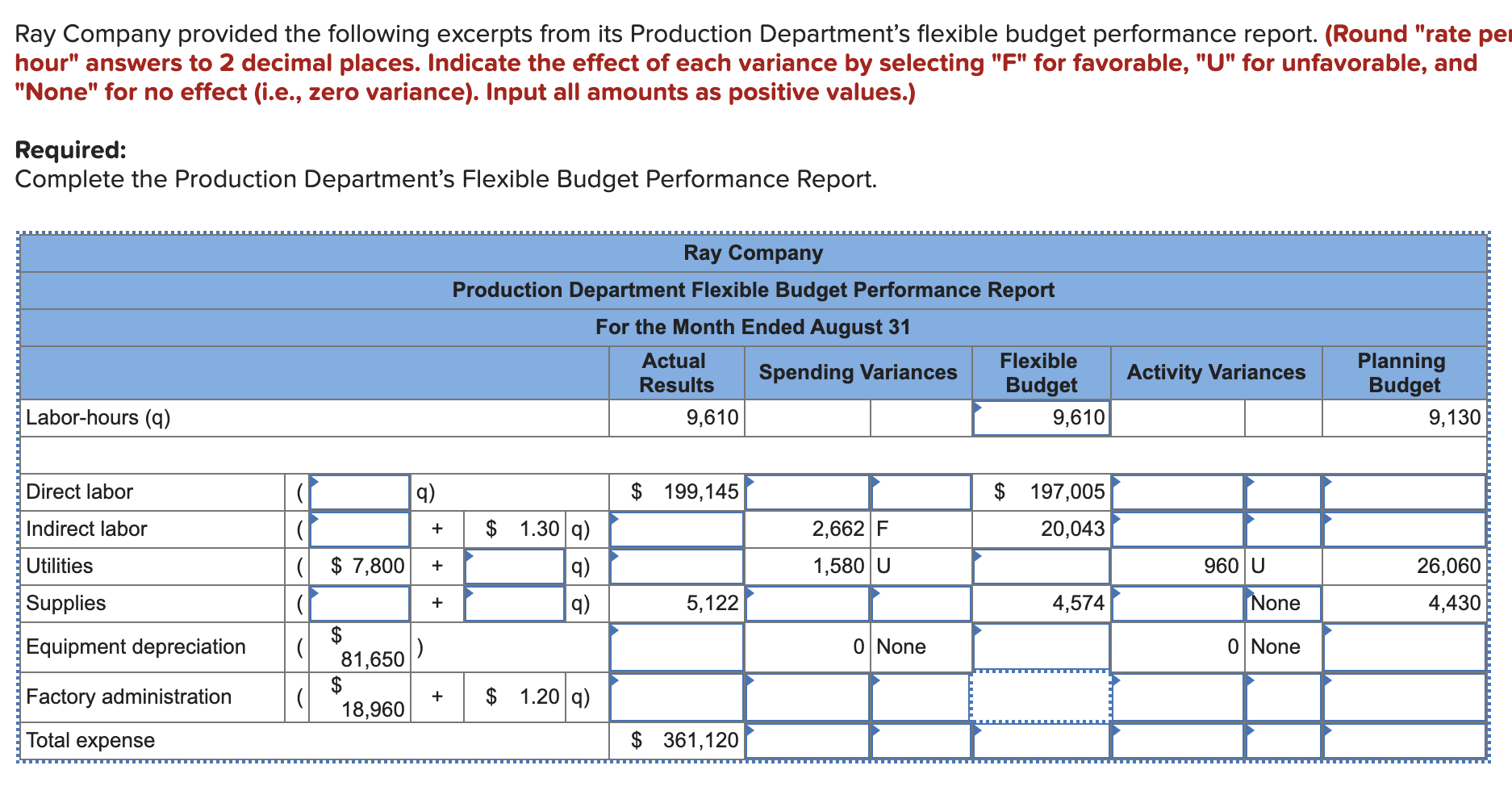
Task: Click Direct labor activity variance amount field
Action: tap(1177, 492)
